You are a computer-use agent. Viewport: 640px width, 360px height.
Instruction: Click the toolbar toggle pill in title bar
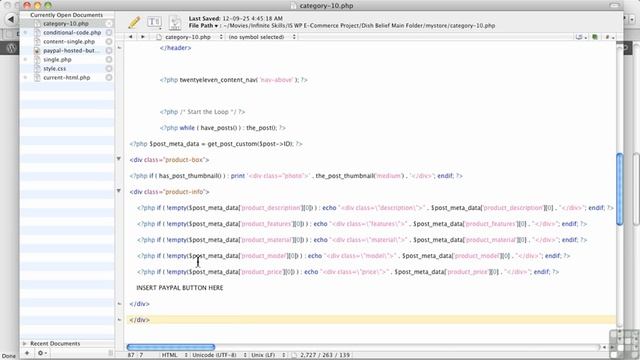(x=615, y=5)
